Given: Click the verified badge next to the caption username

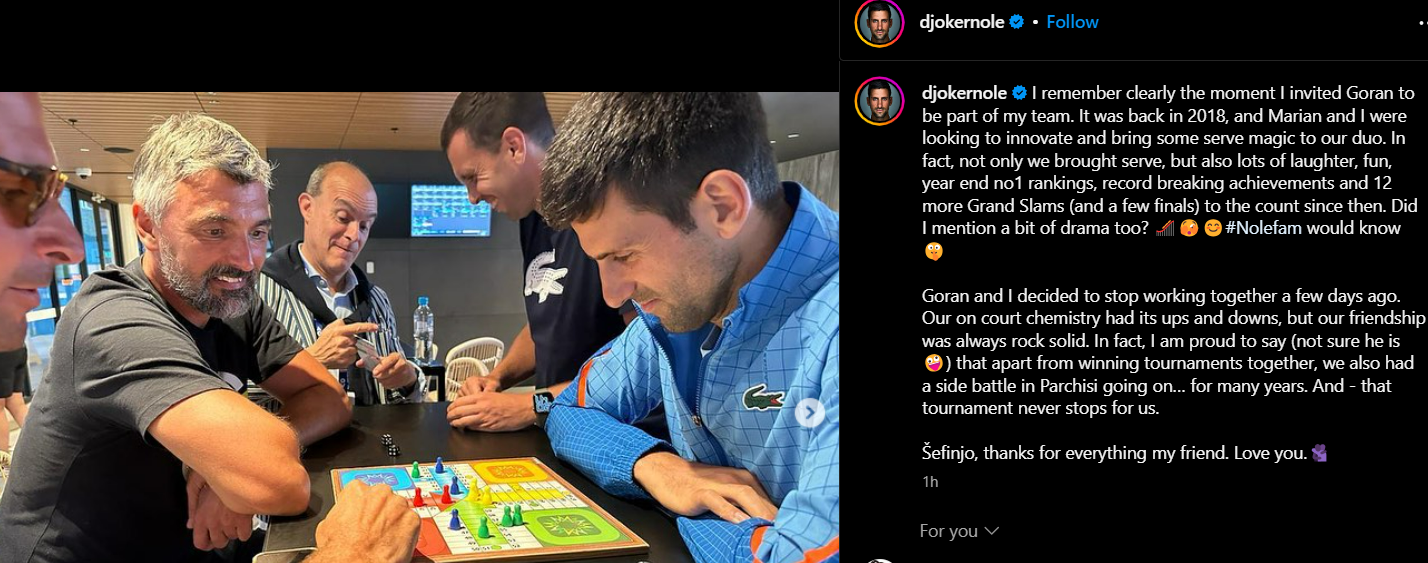Looking at the screenshot, I should click(1020, 93).
